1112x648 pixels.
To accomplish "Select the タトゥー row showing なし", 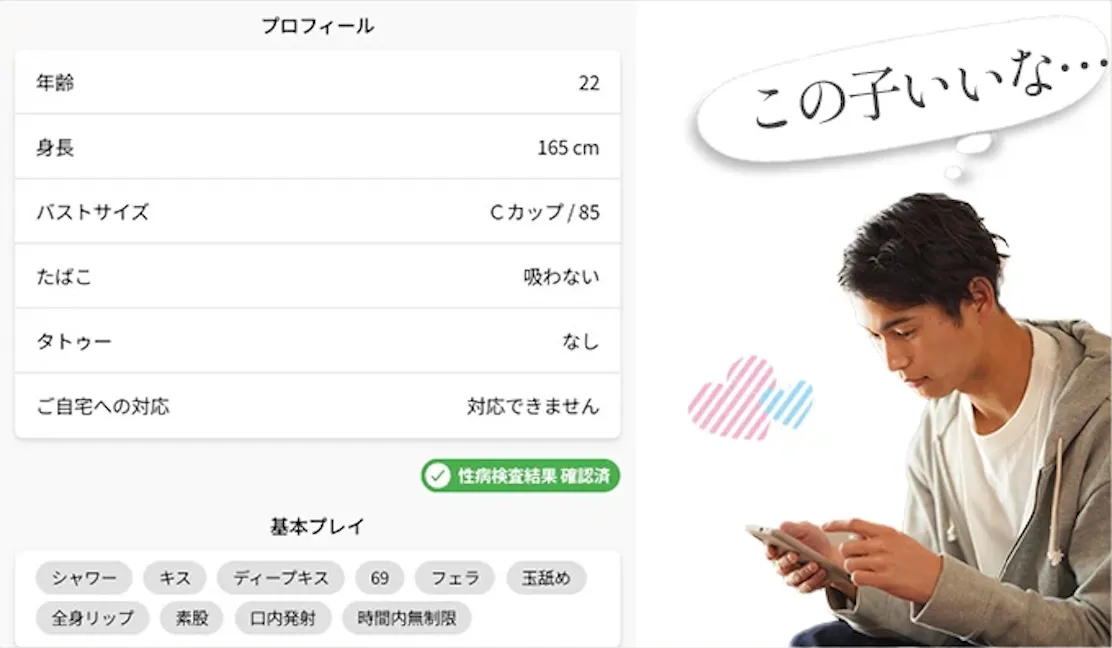I will point(318,341).
